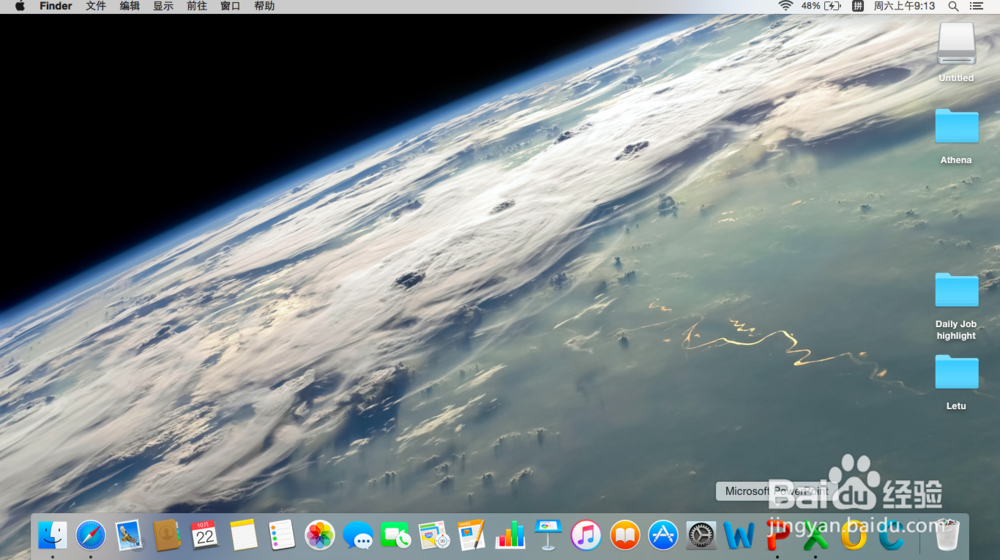The width and height of the screenshot is (1000, 560).
Task: Launch Keynote from the Dock
Action: click(548, 534)
